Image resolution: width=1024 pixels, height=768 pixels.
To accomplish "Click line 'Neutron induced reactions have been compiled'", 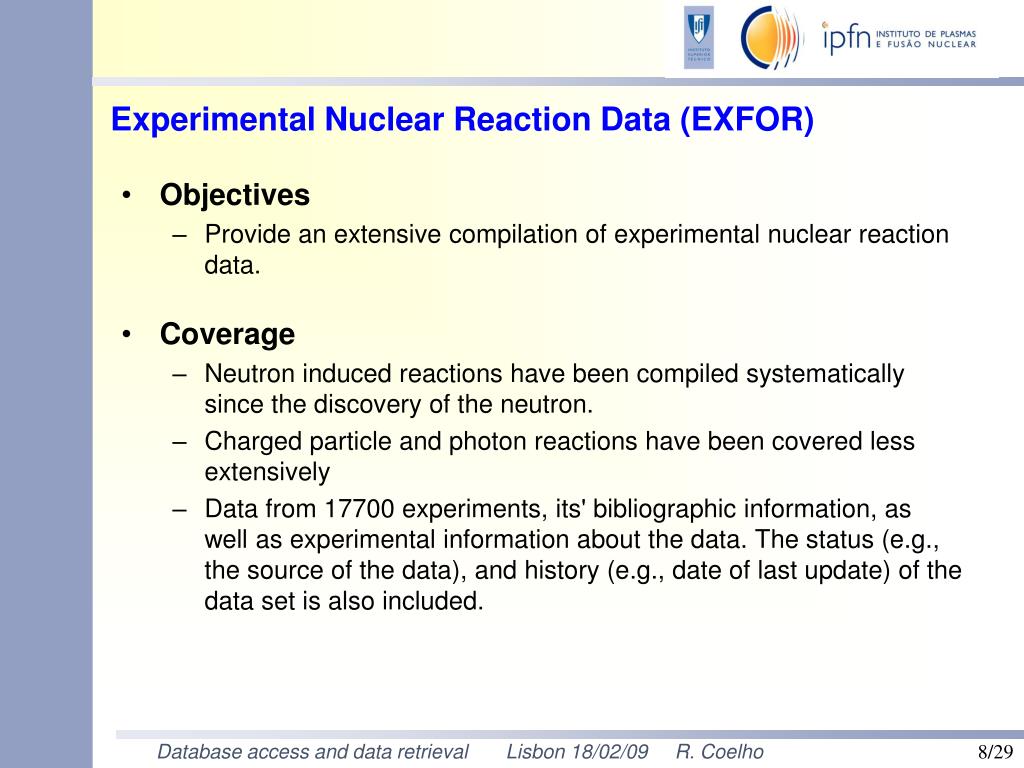I will (554, 374).
